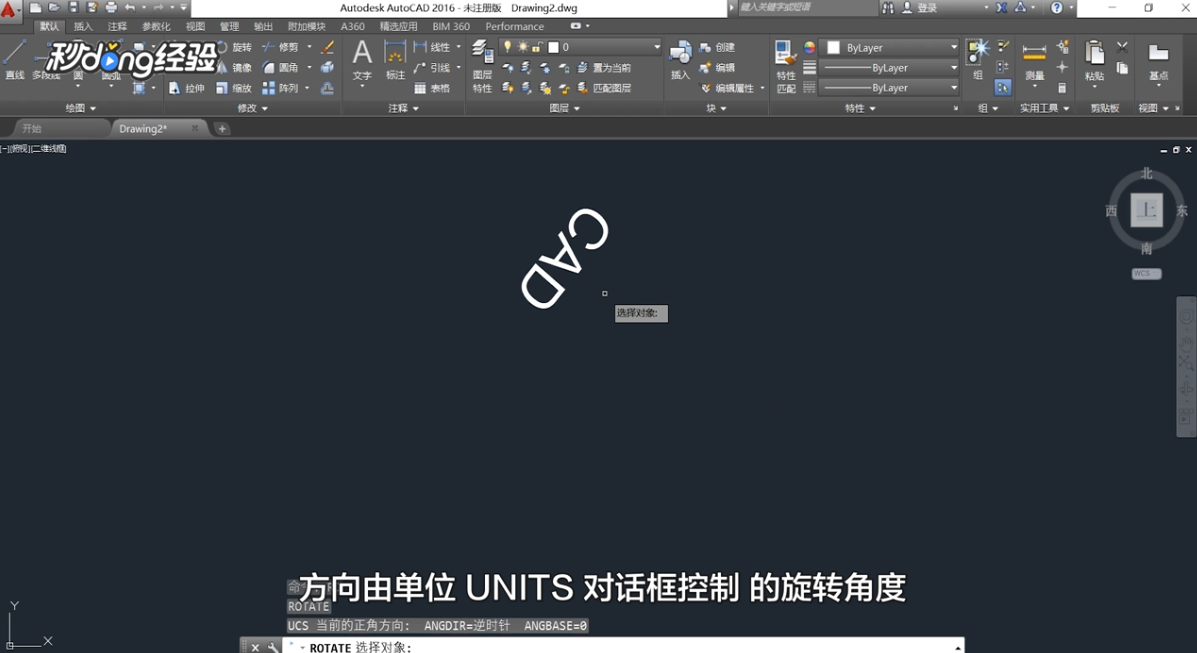The image size is (1197, 653).
Task: Toggle the layer lock padlock icon
Action: (536, 45)
